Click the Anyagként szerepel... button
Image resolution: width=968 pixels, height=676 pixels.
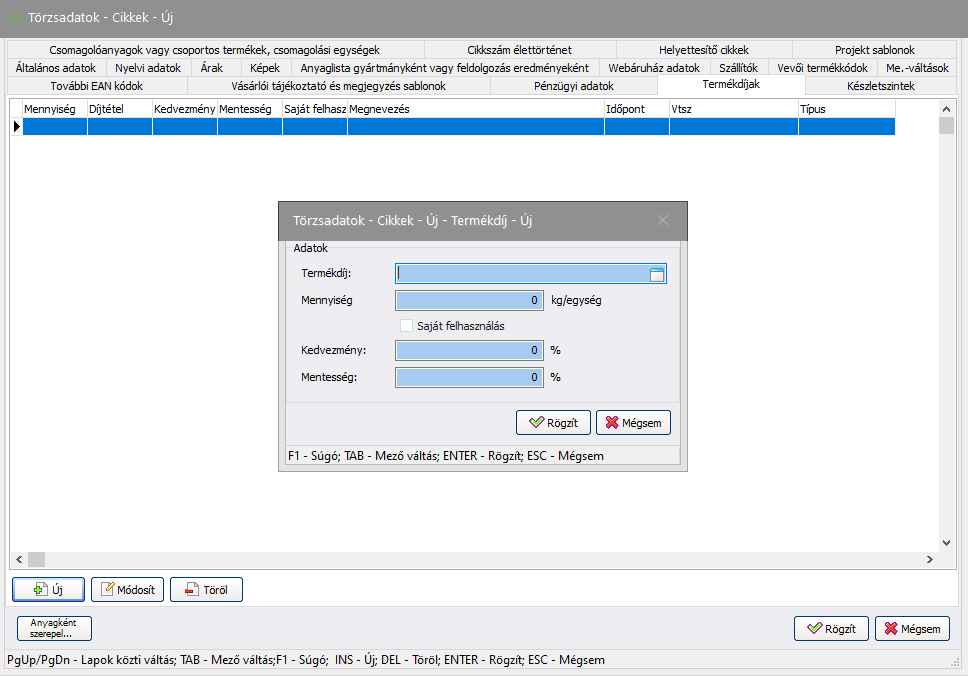tap(54, 629)
